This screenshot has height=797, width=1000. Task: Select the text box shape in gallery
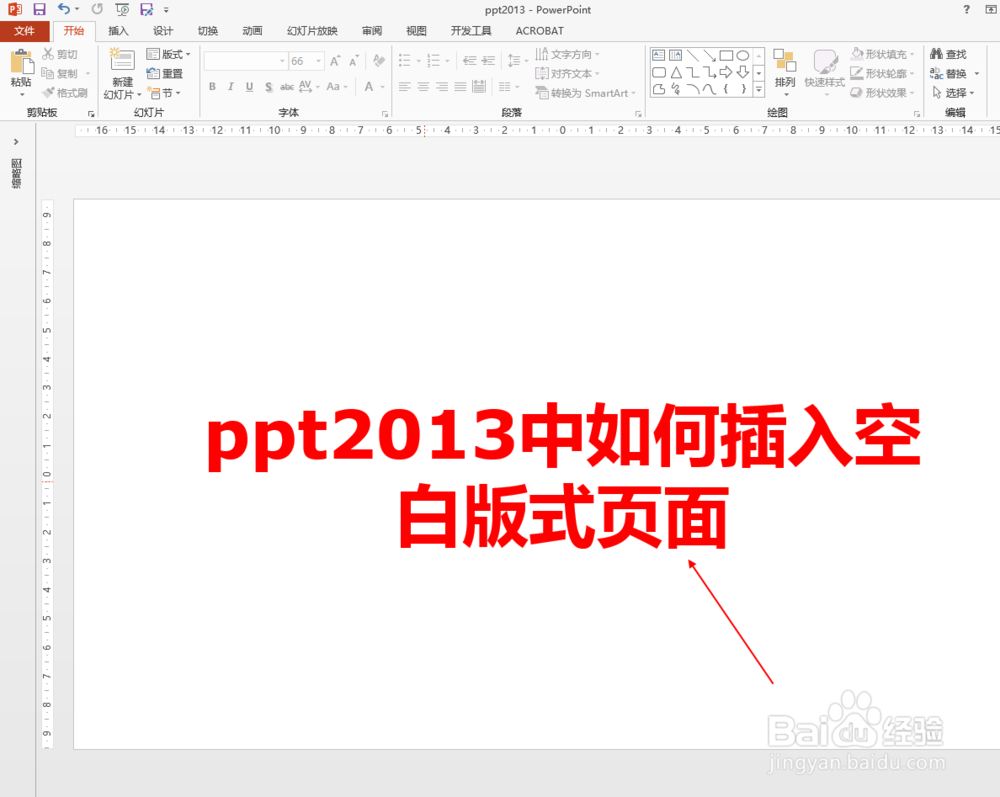pos(659,55)
